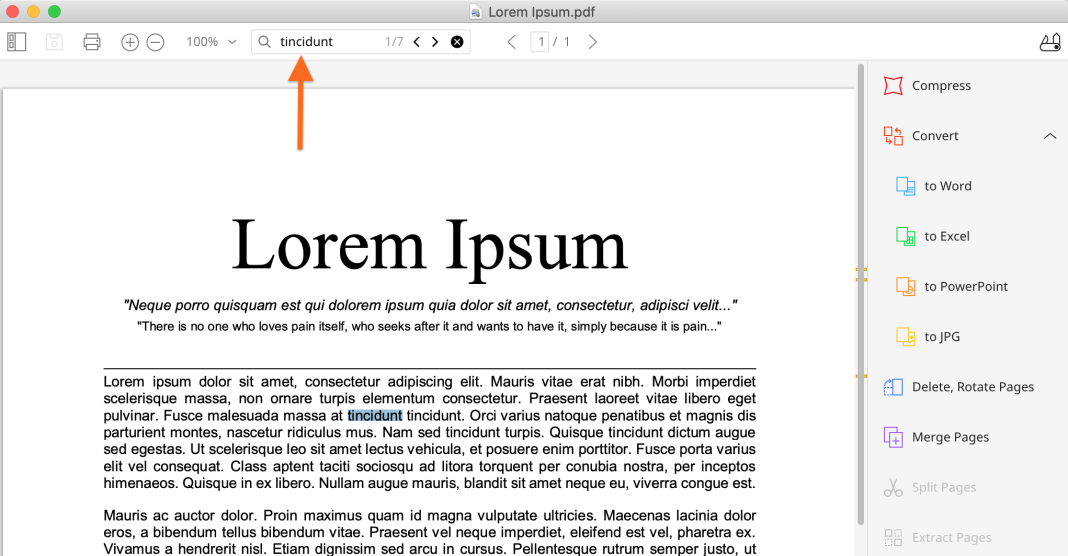Screen dimensions: 1068x556
Task: Go to previous search result
Action: [417, 42]
